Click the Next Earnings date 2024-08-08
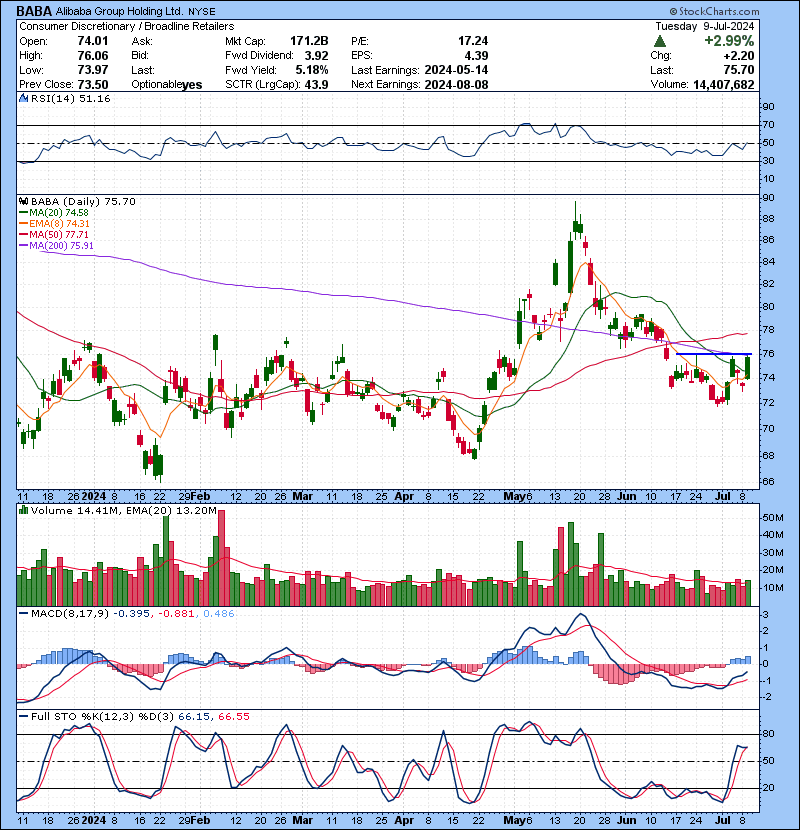The width and height of the screenshot is (800, 830). click(456, 85)
